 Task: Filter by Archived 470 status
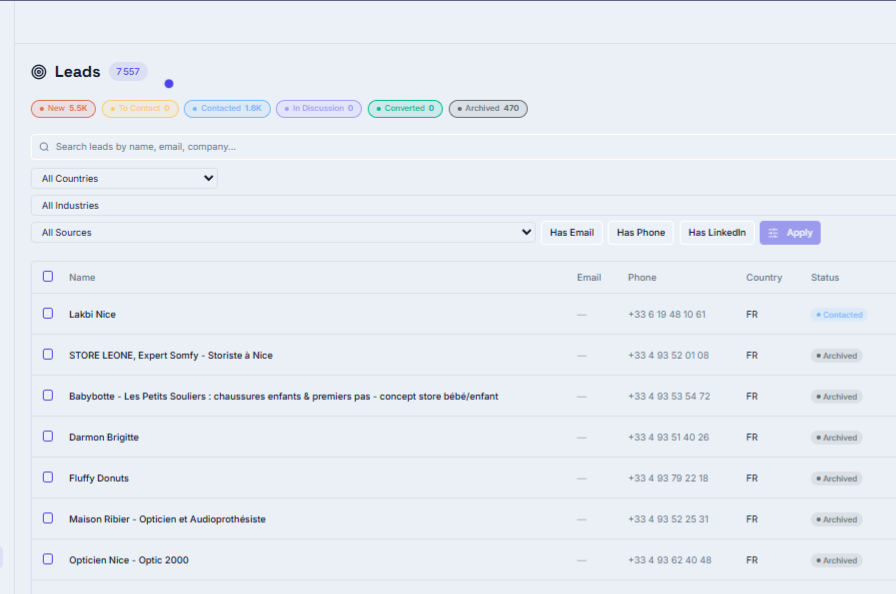click(x=488, y=109)
